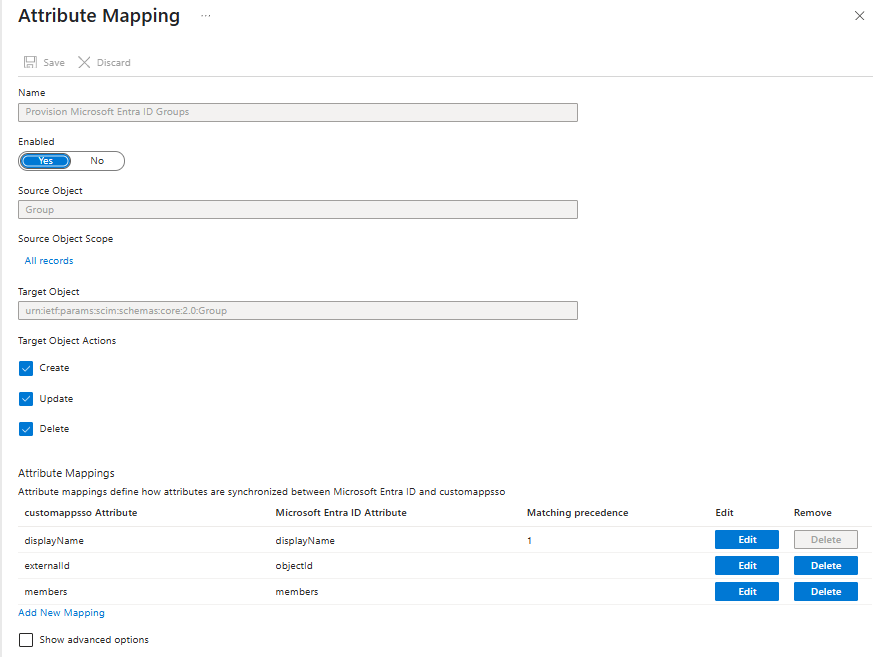Uncheck the Delete target action checkbox
The width and height of the screenshot is (878, 657).
(x=26, y=429)
